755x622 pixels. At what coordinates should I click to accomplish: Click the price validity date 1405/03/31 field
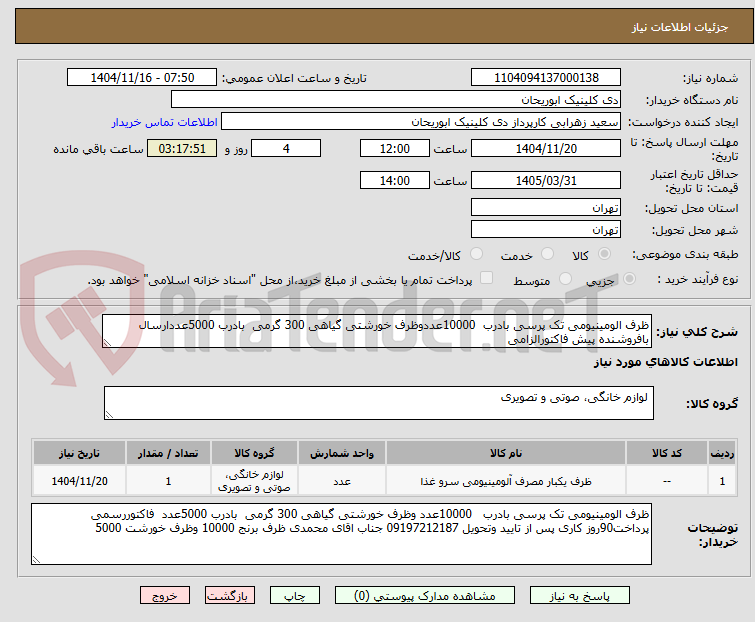(546, 181)
